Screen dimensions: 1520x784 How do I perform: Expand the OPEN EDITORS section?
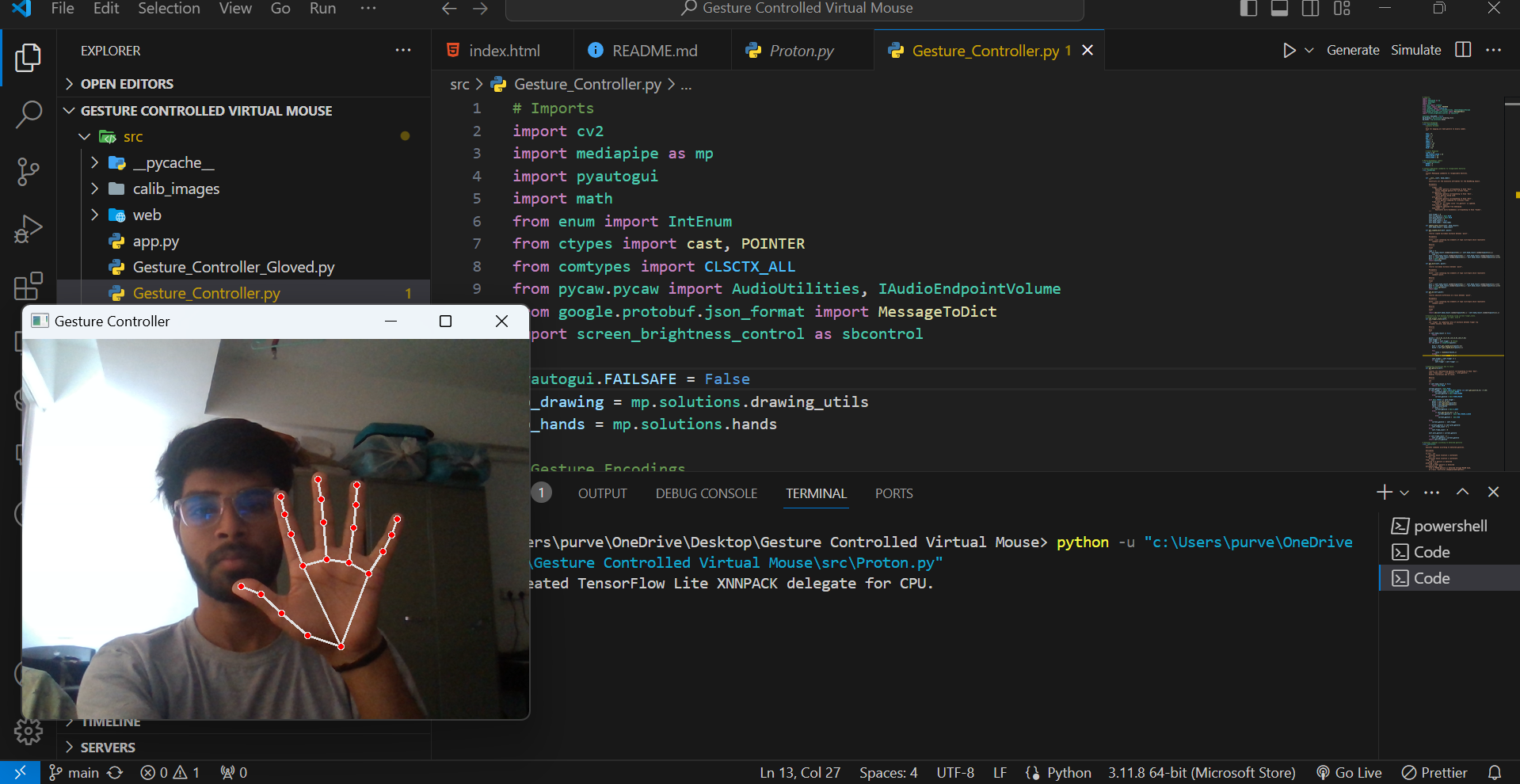tap(127, 84)
